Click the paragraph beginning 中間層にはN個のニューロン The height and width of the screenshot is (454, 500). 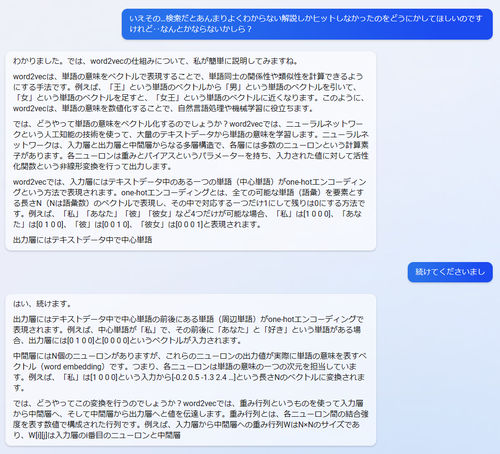pyautogui.click(x=190, y=372)
